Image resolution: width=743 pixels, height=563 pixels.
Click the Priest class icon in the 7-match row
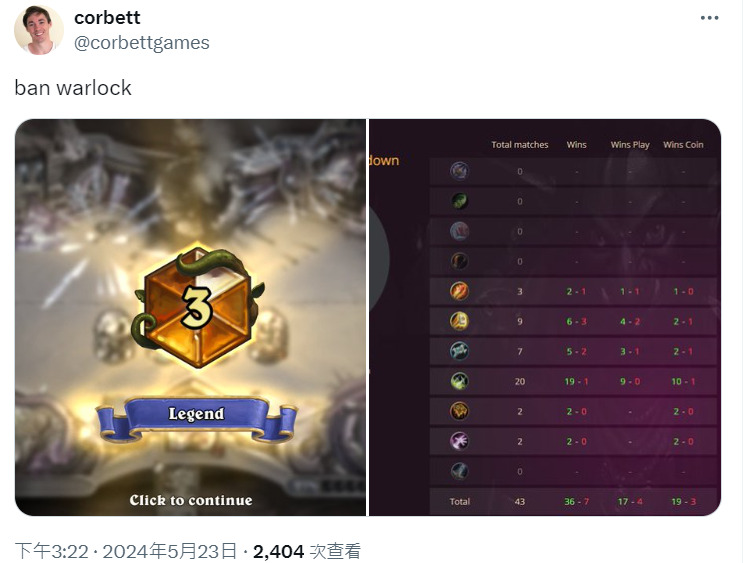pos(459,351)
